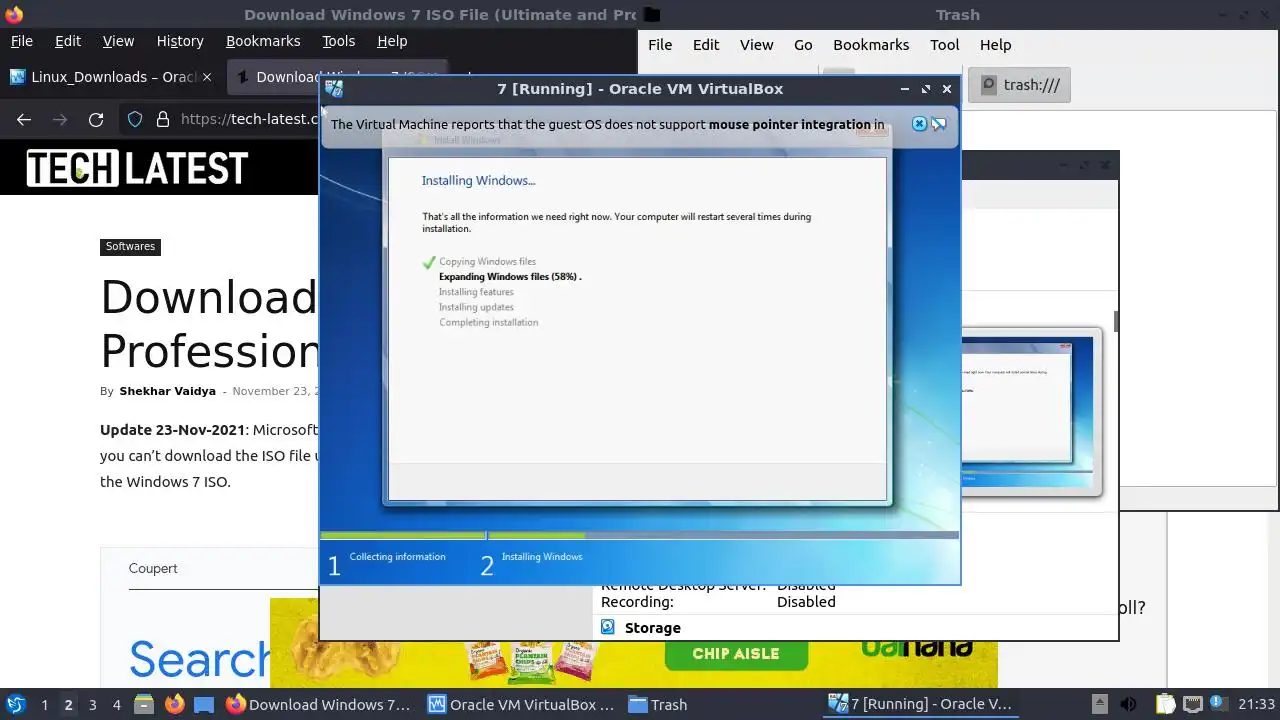Image resolution: width=1280 pixels, height=720 pixels.
Task: Click the show desktop icon in taskbar
Action: (204, 704)
